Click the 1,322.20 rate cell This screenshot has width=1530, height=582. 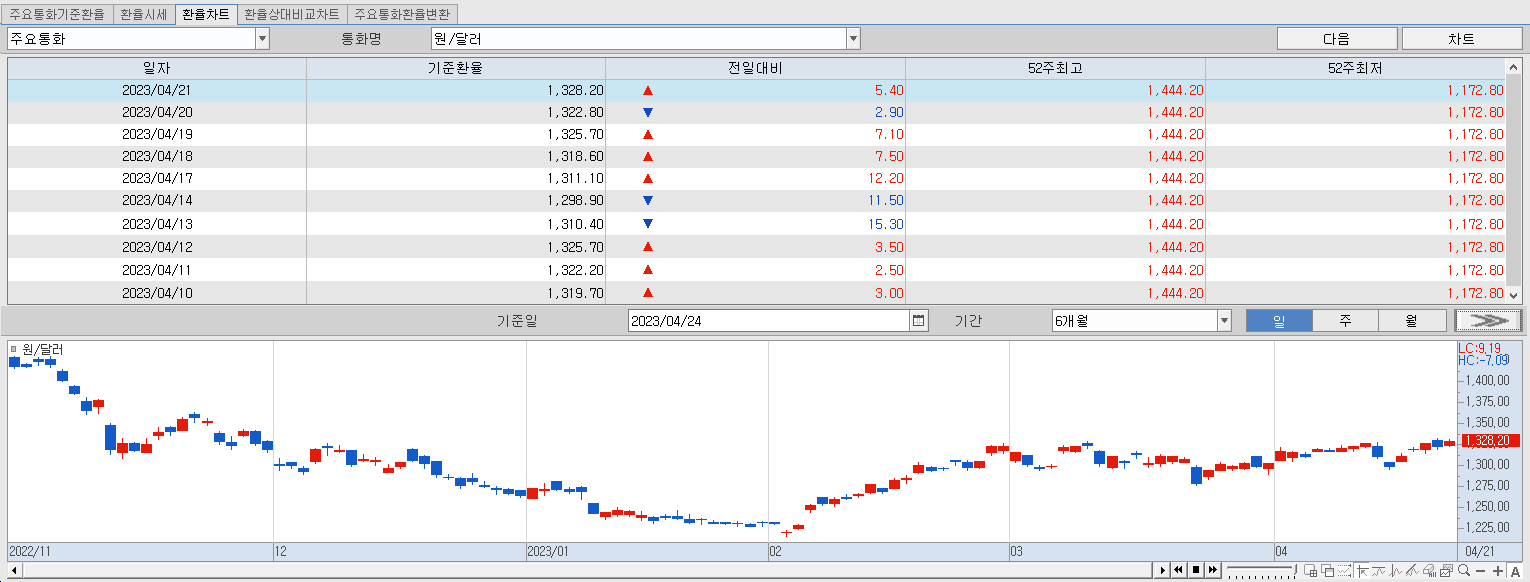click(456, 270)
